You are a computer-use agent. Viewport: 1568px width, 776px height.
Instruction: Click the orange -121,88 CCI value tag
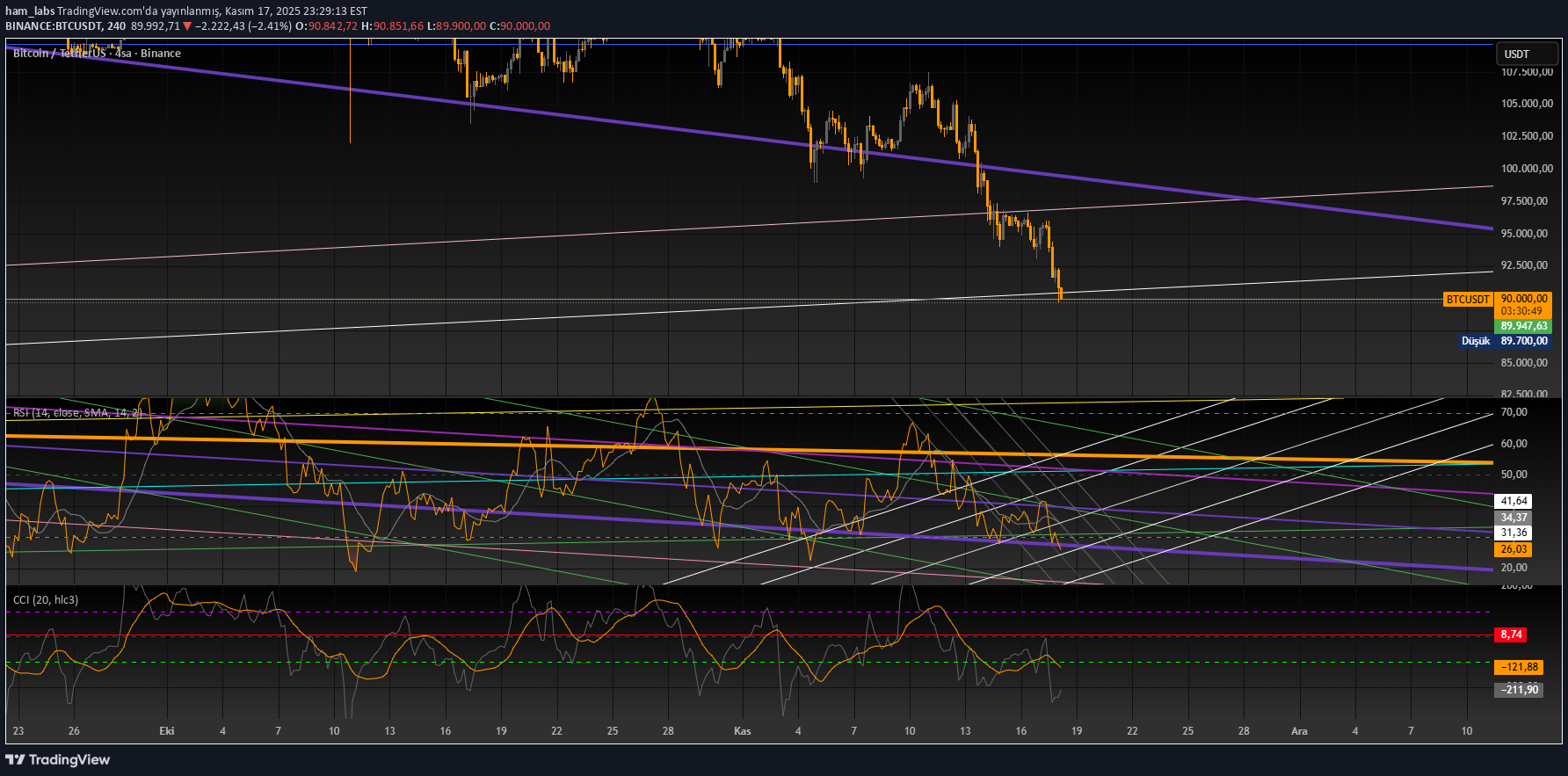1518,667
